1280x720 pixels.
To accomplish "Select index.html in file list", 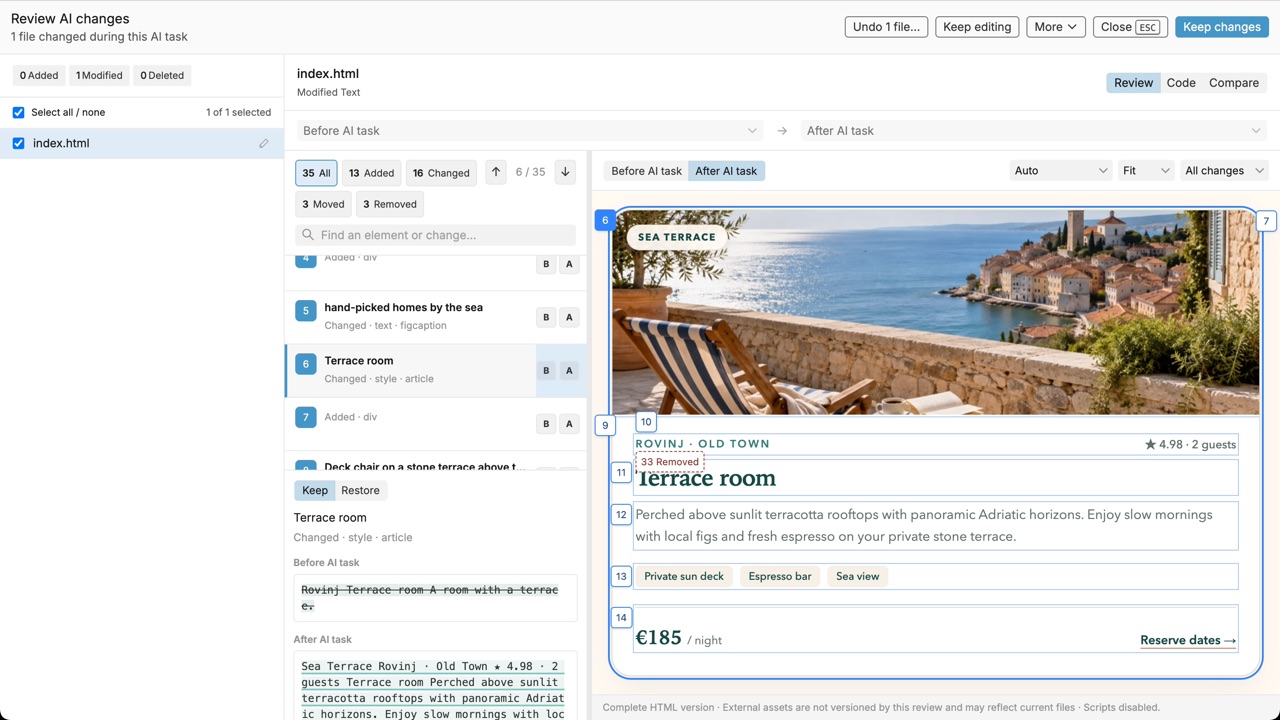I will (142, 143).
